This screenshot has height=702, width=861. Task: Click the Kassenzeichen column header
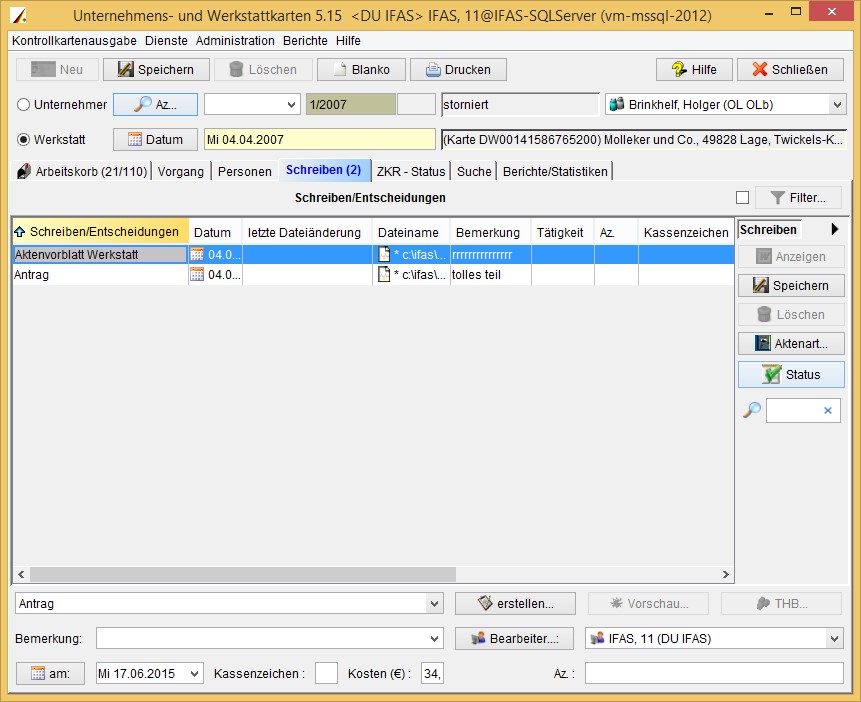click(686, 232)
